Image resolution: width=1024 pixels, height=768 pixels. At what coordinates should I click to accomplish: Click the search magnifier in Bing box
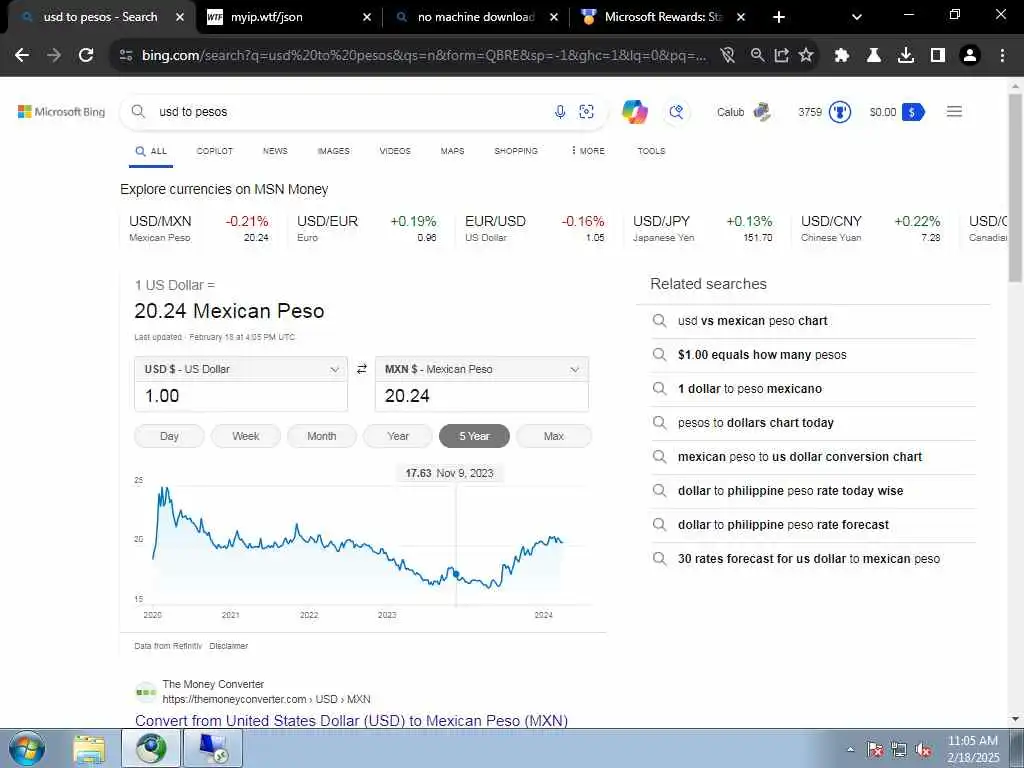tap(138, 112)
